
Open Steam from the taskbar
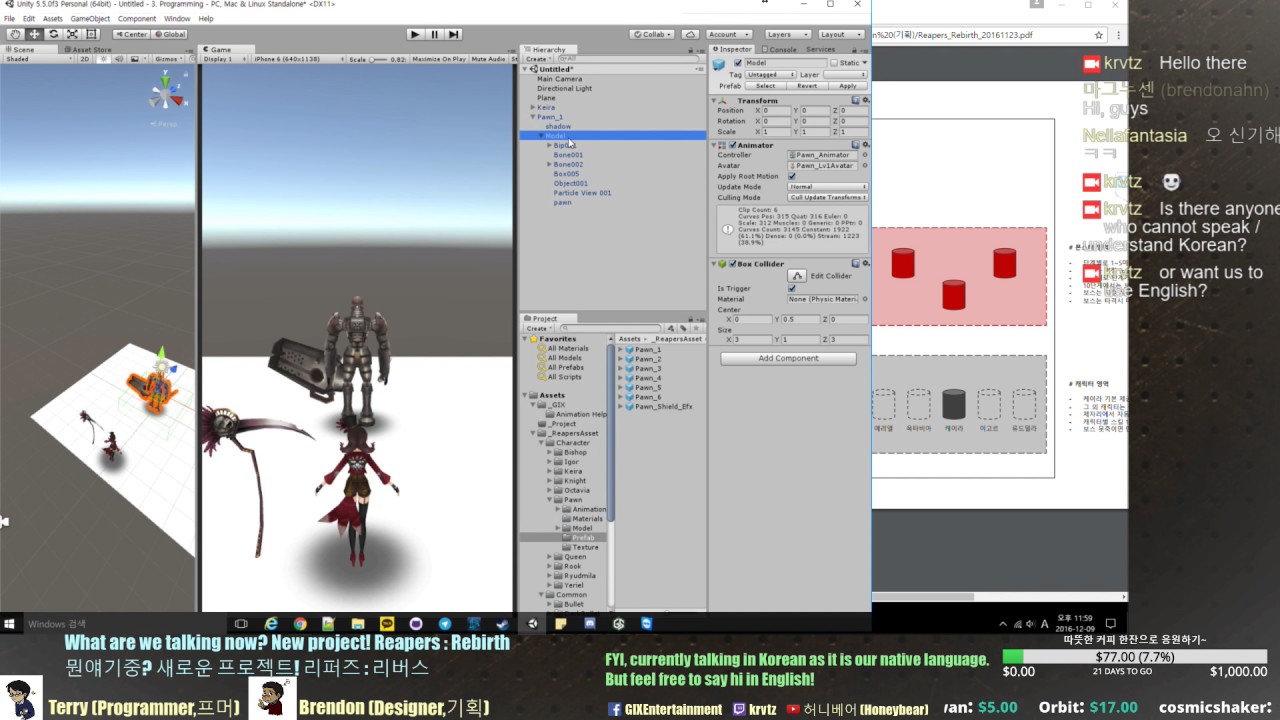point(503,624)
